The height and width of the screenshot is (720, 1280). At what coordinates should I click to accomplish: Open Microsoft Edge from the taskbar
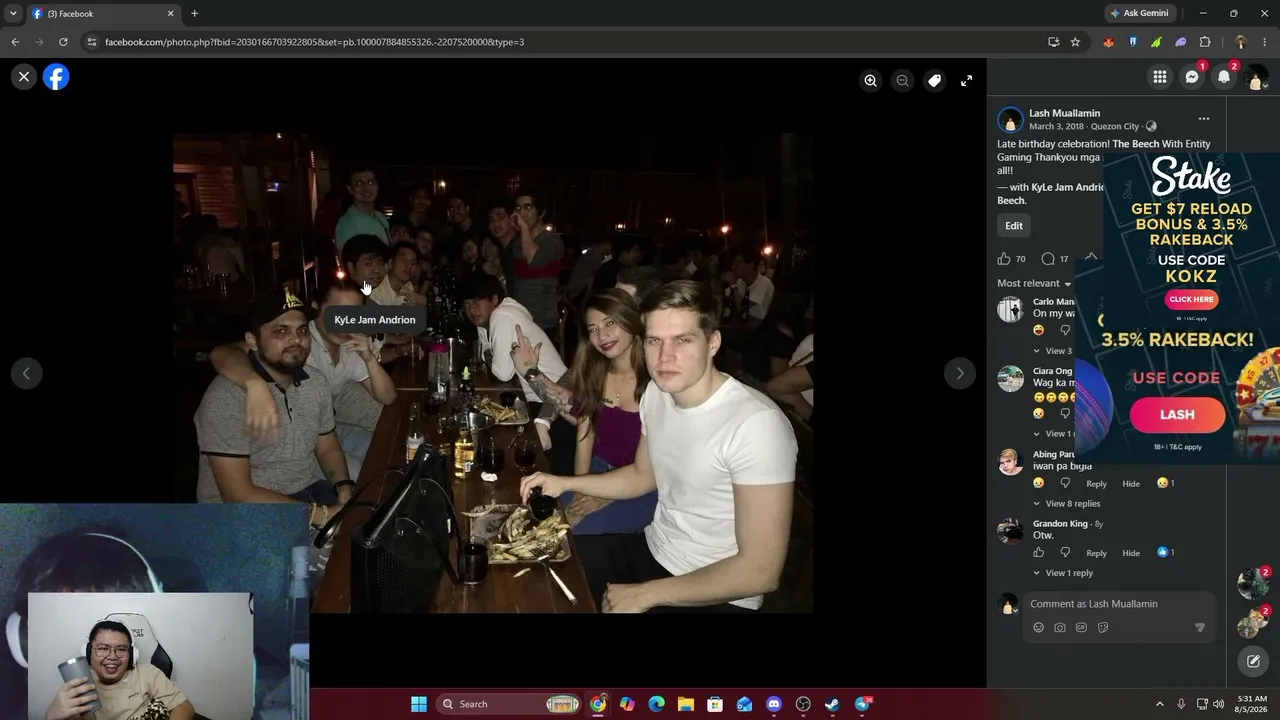click(x=656, y=704)
